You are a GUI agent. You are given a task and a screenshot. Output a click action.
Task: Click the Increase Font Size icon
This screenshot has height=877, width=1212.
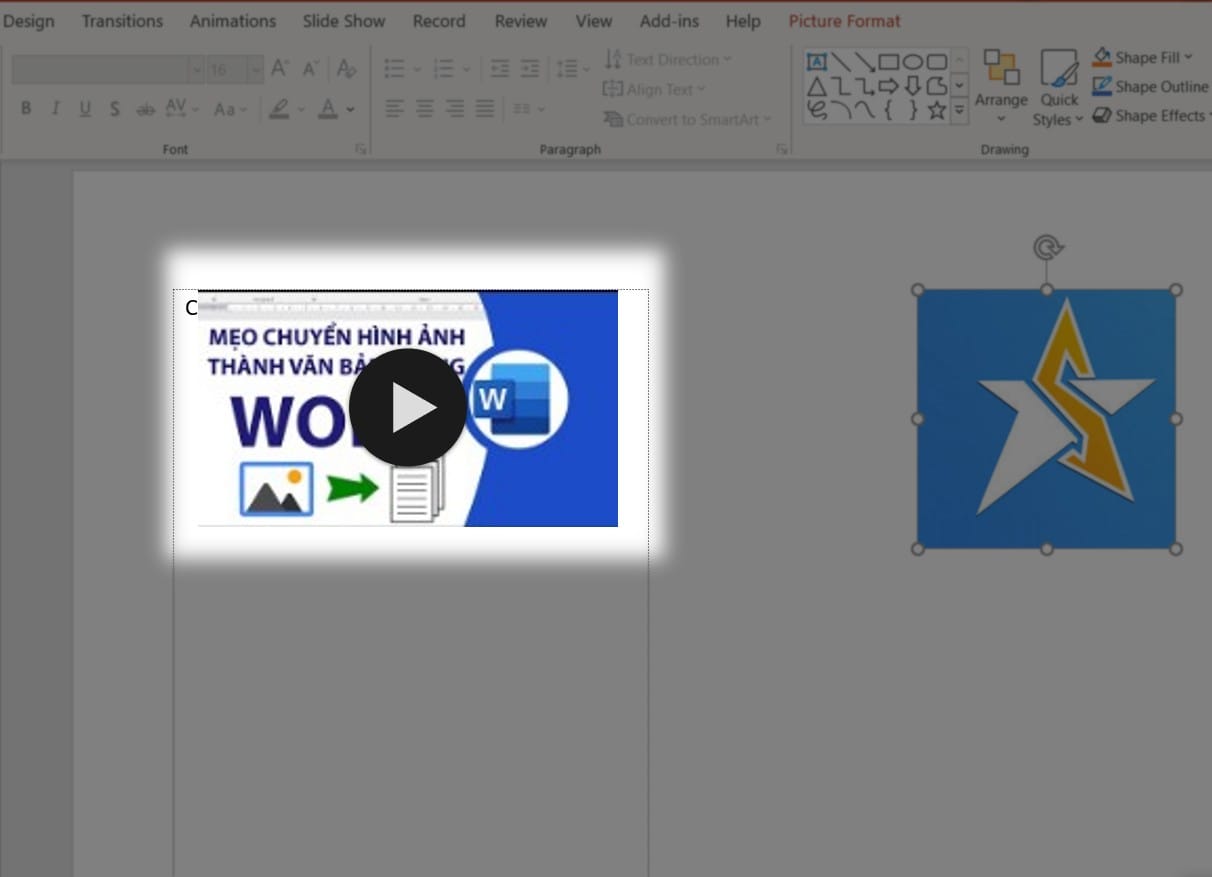pos(281,68)
